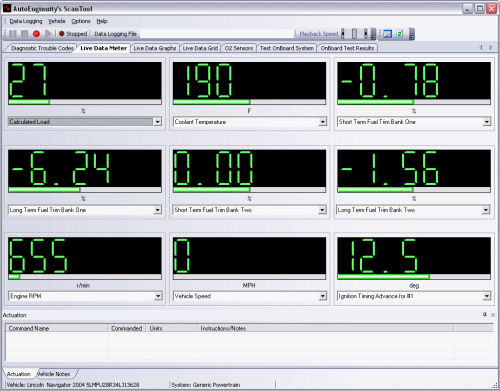Click the stop logging square icon
This screenshot has width=500, height=391.
click(24, 34)
